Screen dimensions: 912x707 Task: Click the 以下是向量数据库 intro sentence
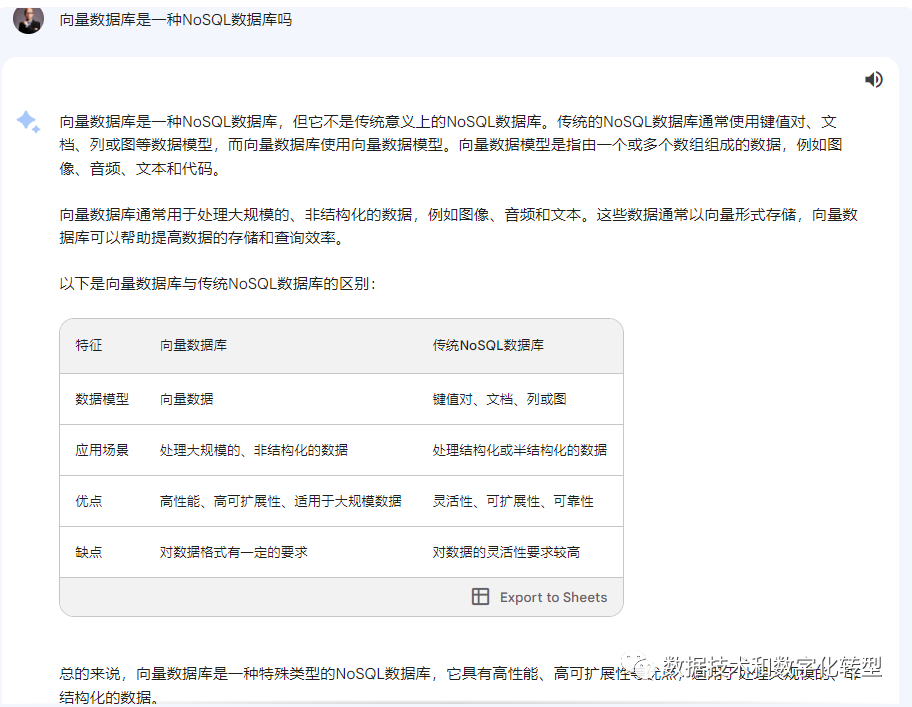coord(218,284)
